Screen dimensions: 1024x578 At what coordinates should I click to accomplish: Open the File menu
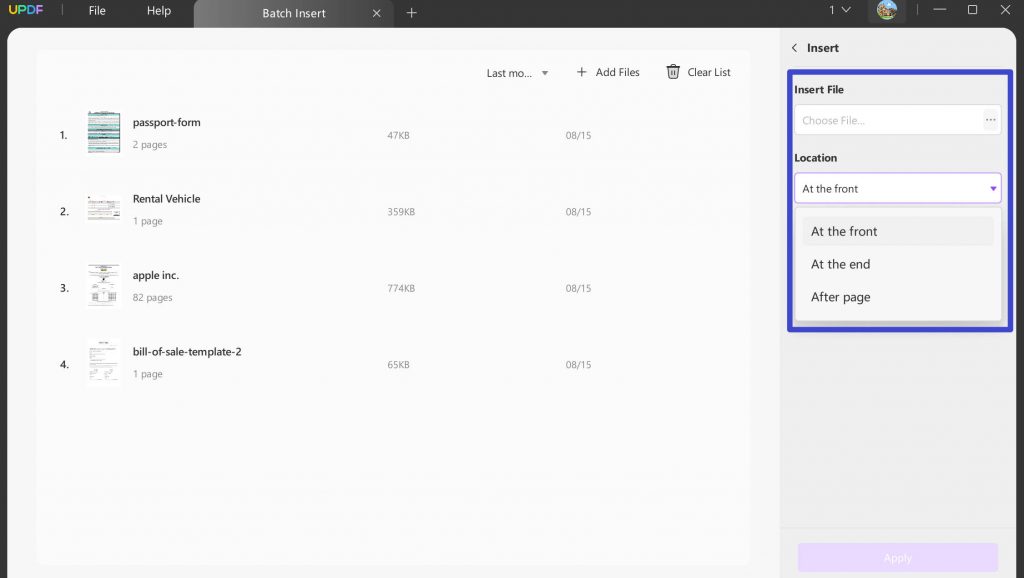(x=96, y=12)
